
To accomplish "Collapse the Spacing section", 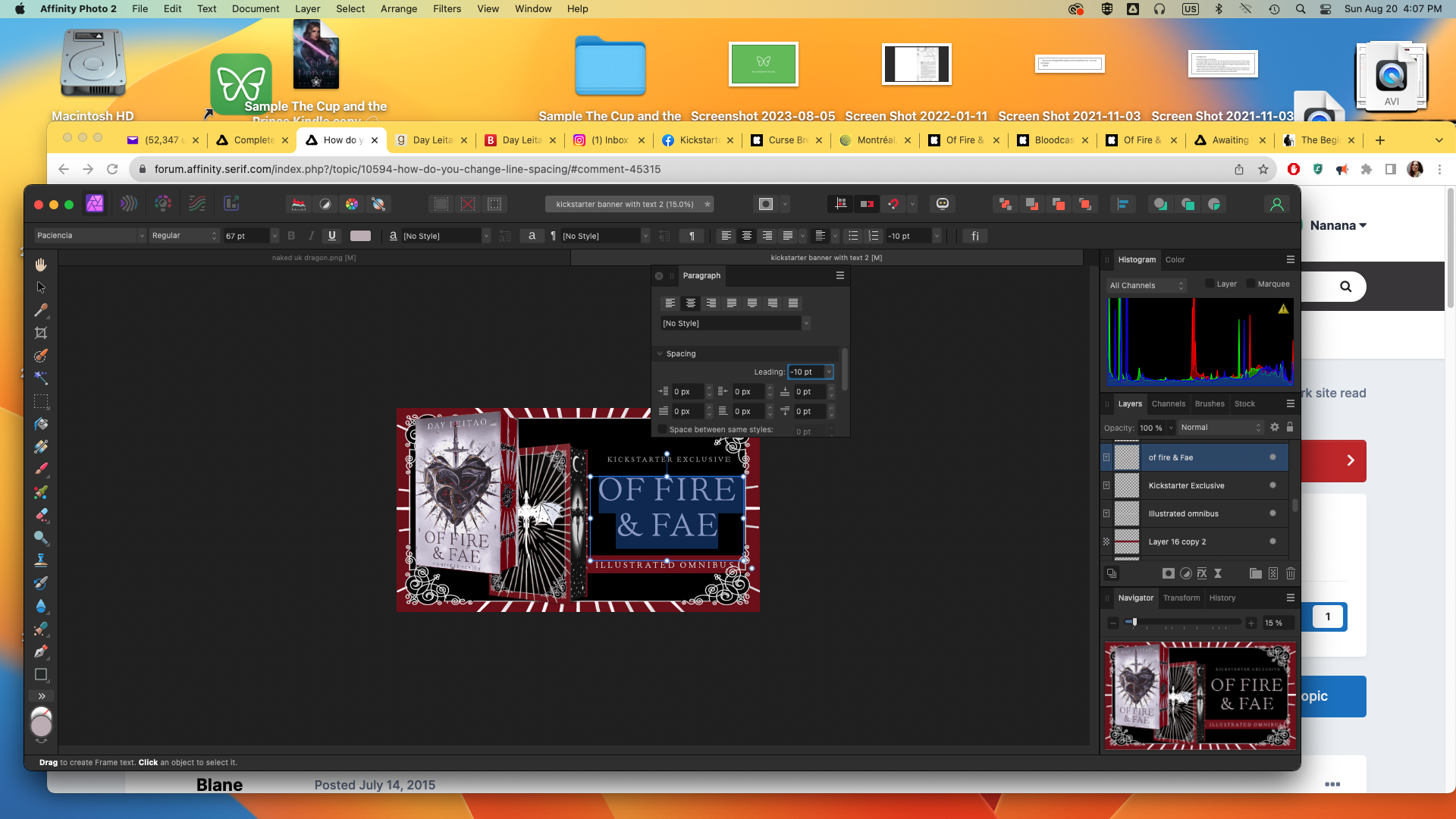I will (660, 354).
